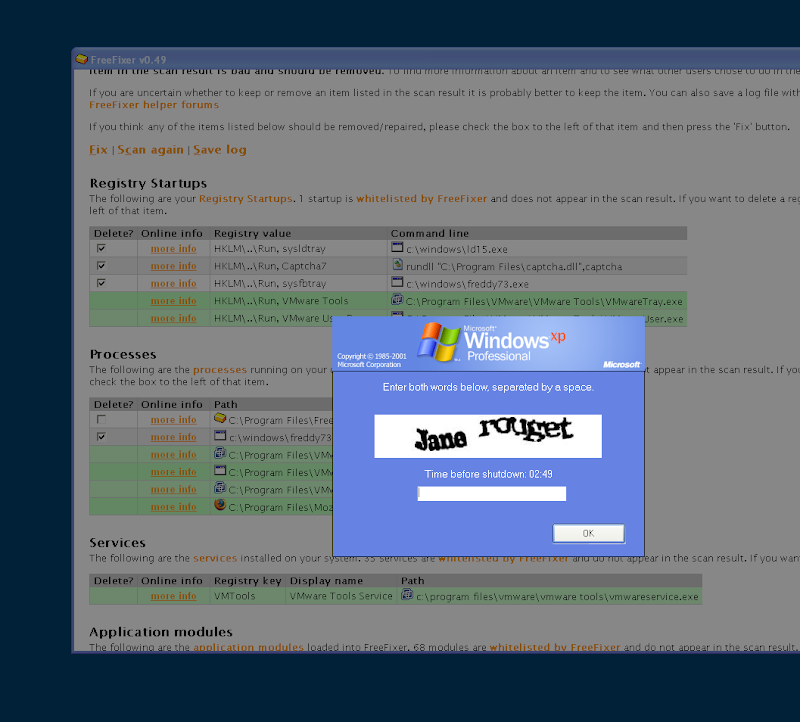Click the Registry value column header
This screenshot has width=800, height=722.
[x=252, y=233]
